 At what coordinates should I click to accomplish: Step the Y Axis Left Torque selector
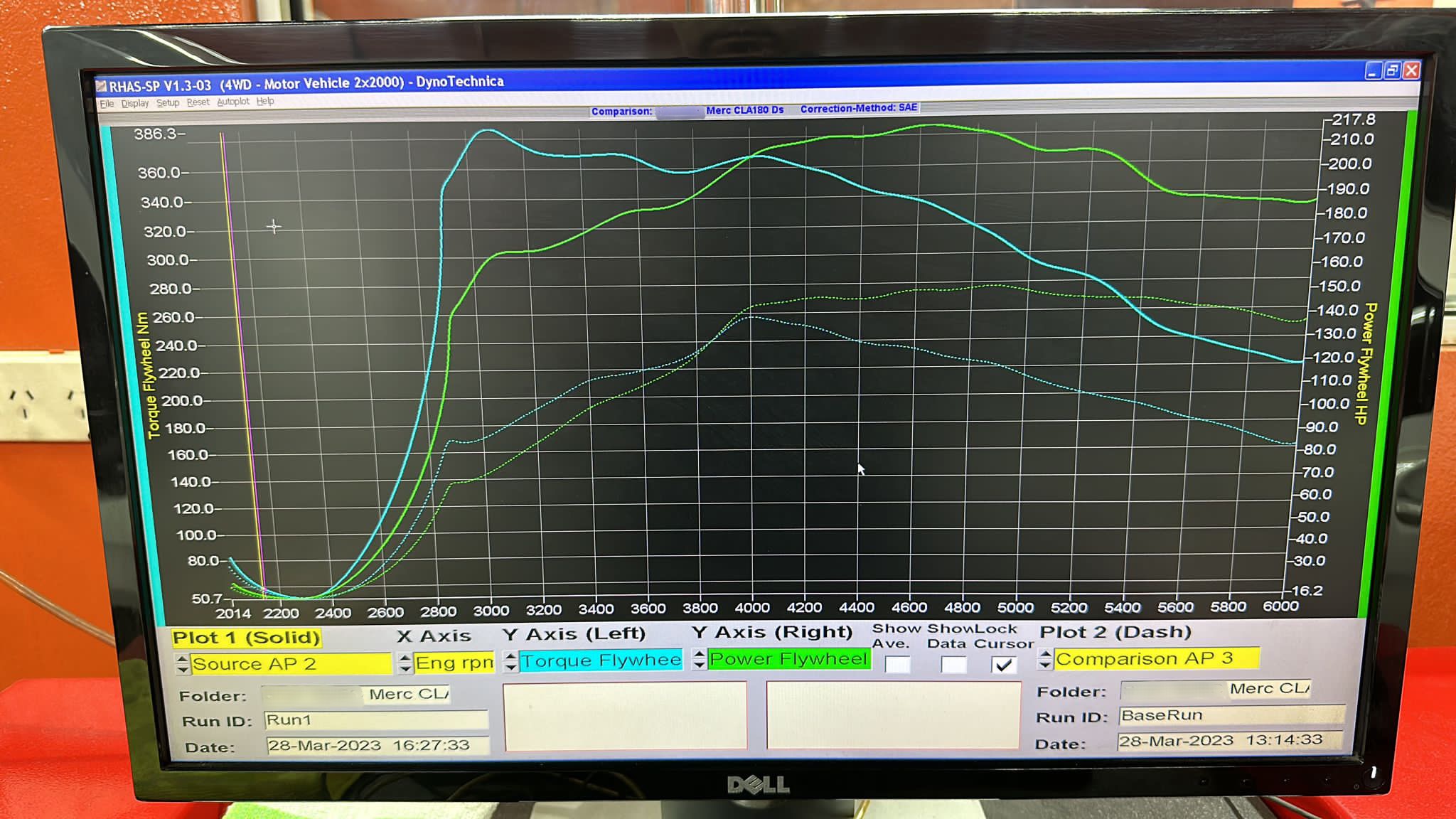tap(510, 661)
